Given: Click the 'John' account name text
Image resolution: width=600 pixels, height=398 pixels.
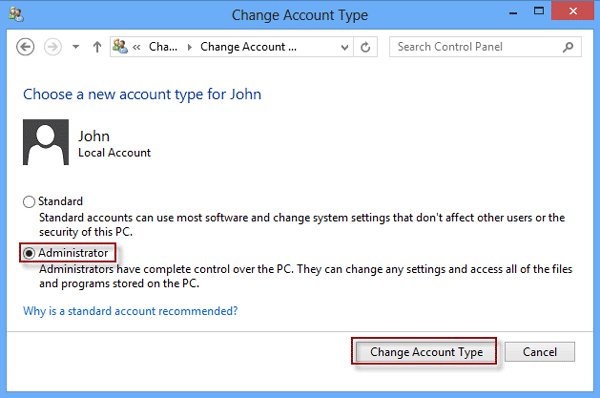Looking at the screenshot, I should tap(94, 136).
